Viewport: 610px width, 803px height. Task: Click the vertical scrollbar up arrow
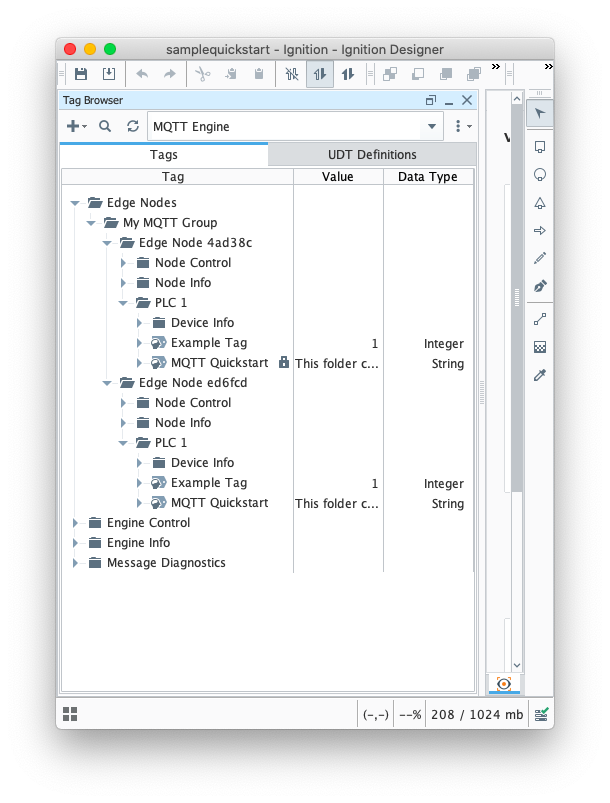coord(517,99)
